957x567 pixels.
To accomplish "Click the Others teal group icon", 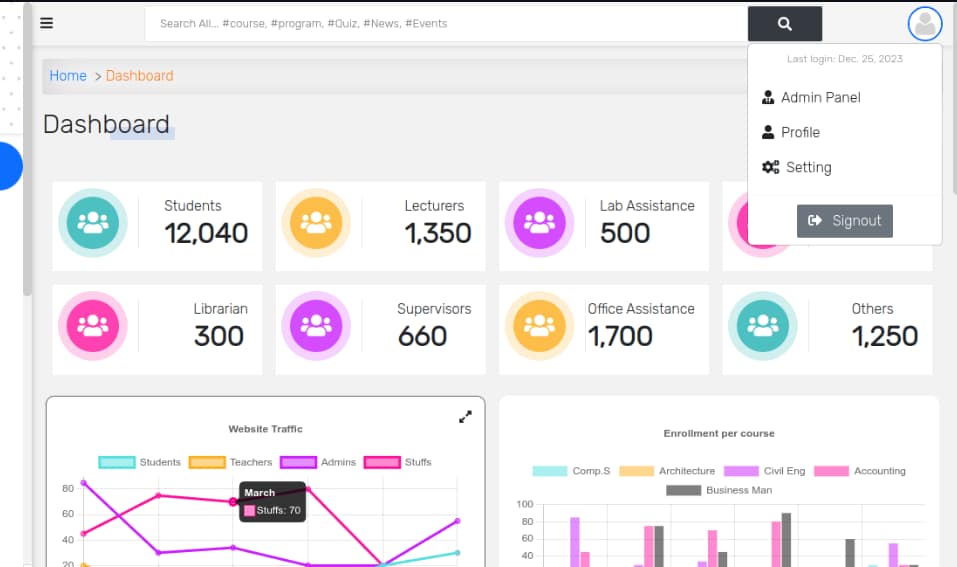I will [762, 327].
